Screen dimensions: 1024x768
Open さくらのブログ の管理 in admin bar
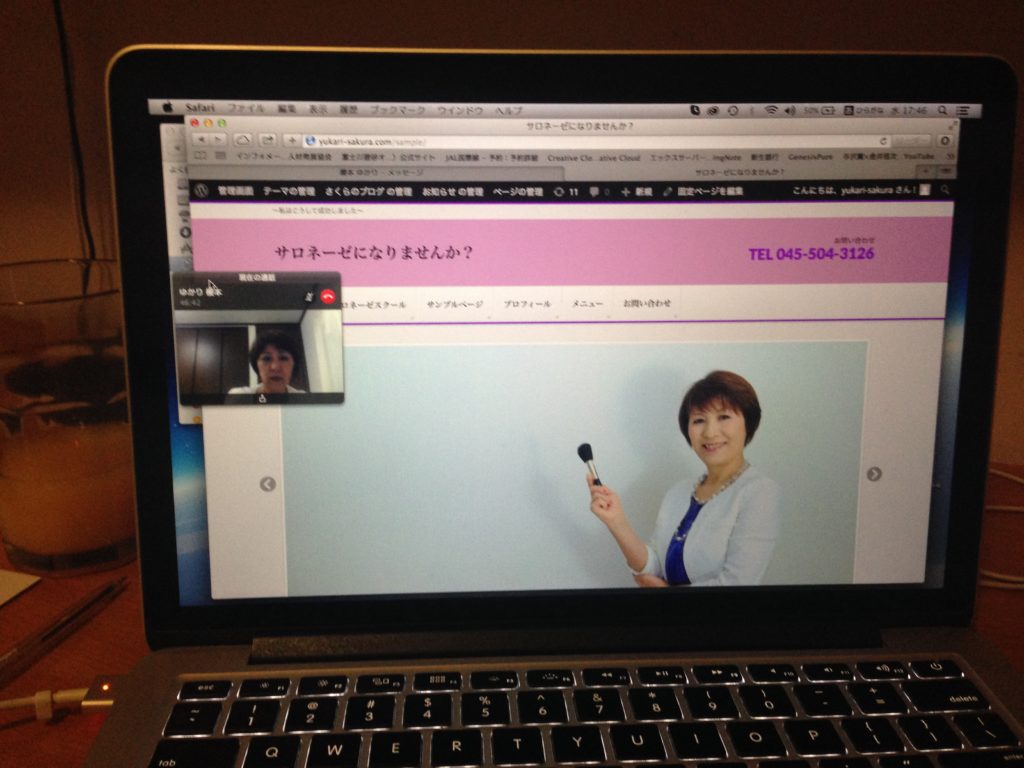[368, 191]
